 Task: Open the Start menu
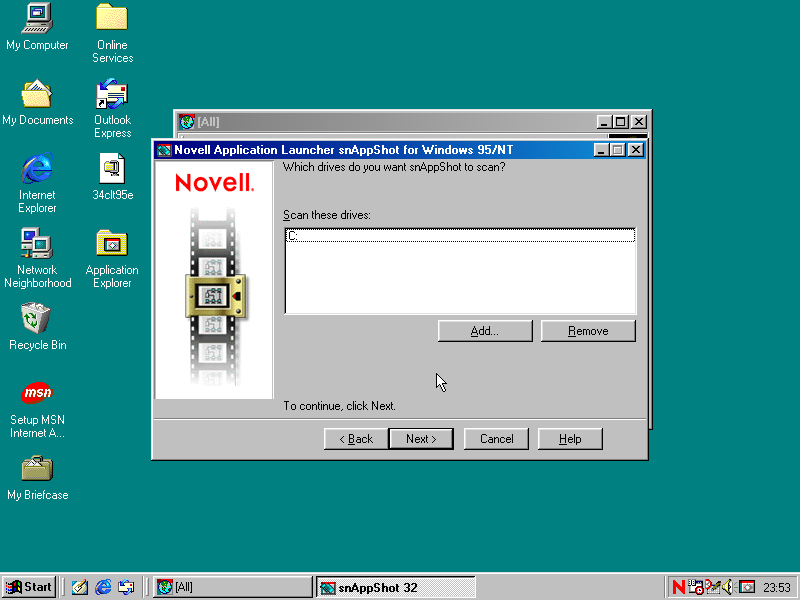(29, 587)
